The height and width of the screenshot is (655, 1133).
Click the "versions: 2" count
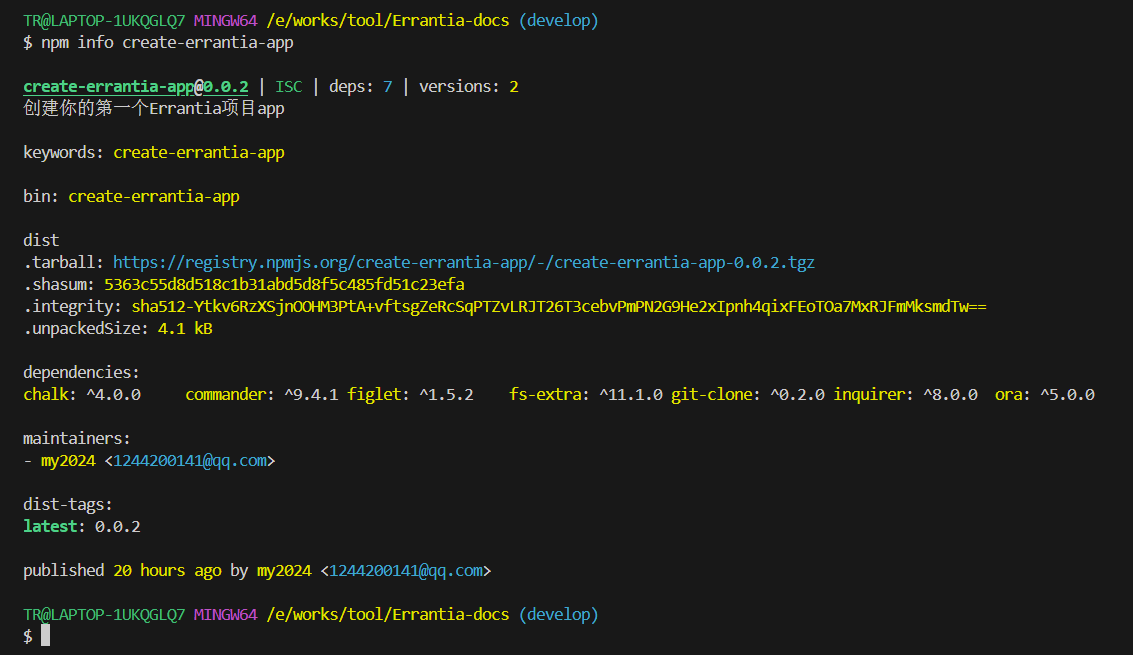coord(468,87)
